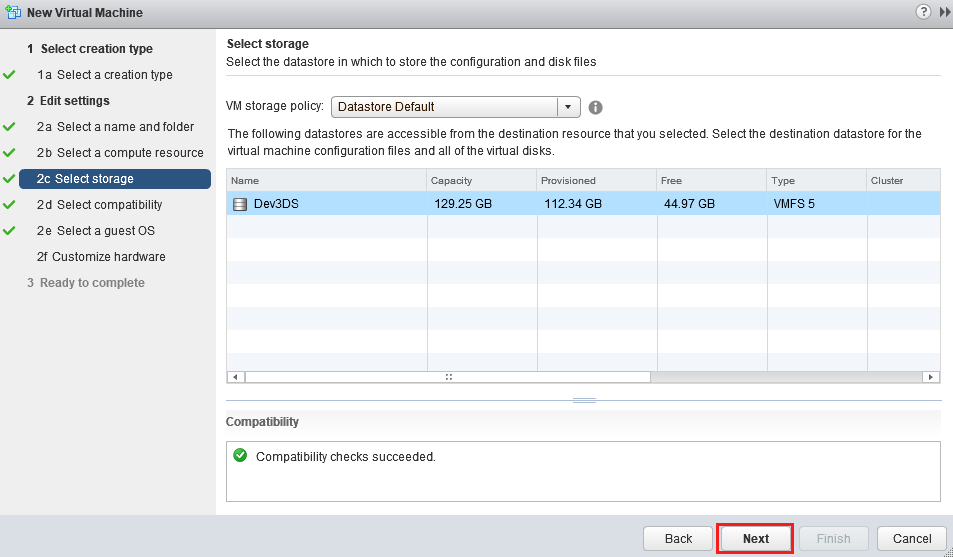The height and width of the screenshot is (557, 953).
Task: Sort datastores by Name column header
Action: coord(327,181)
